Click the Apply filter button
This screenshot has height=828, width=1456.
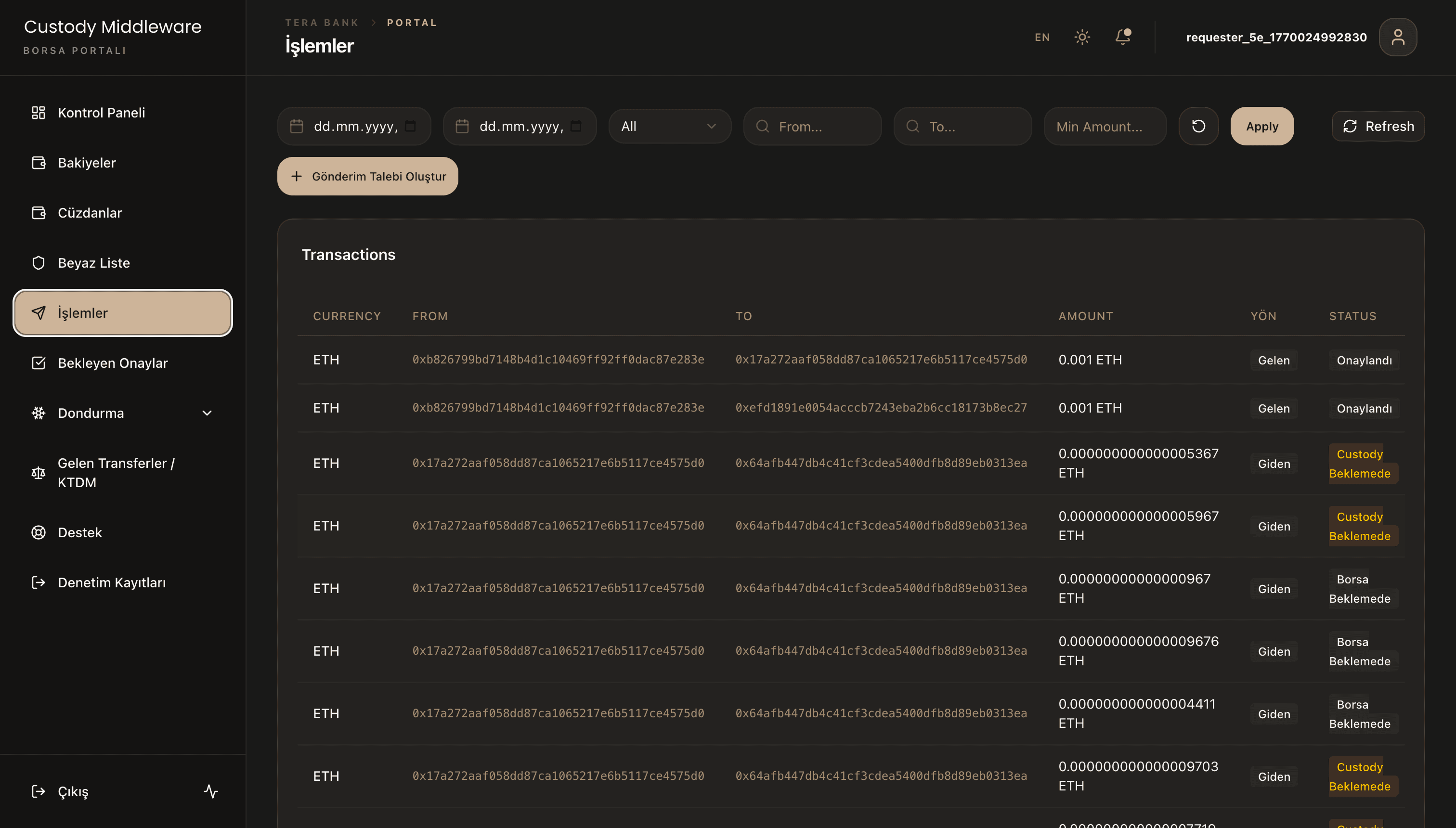coord(1262,126)
